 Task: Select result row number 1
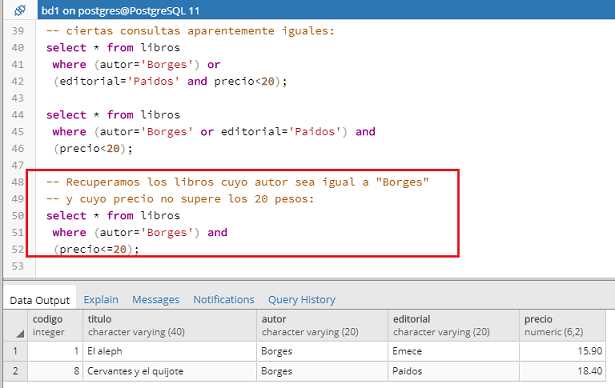(x=16, y=351)
